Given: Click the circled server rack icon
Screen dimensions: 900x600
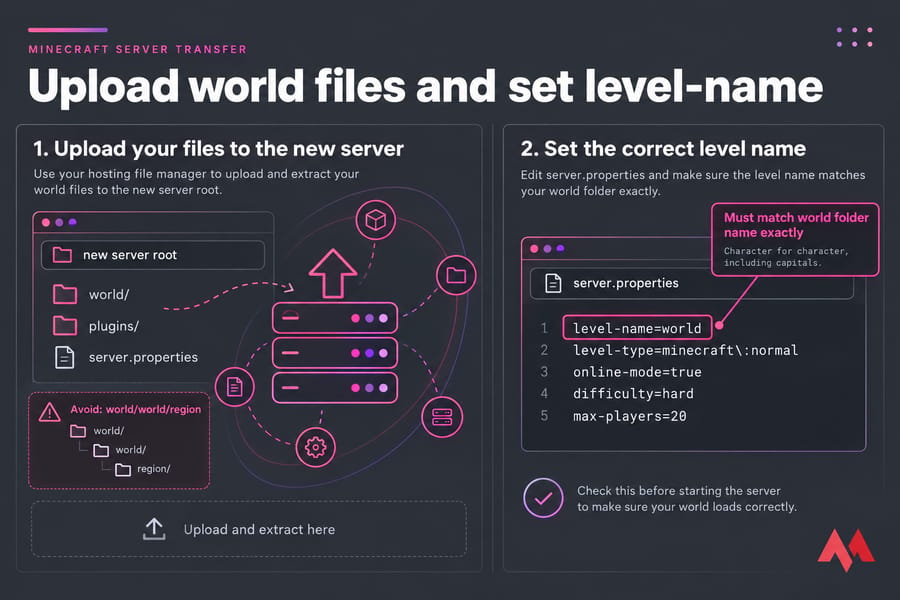Looking at the screenshot, I should pyautogui.click(x=442, y=417).
